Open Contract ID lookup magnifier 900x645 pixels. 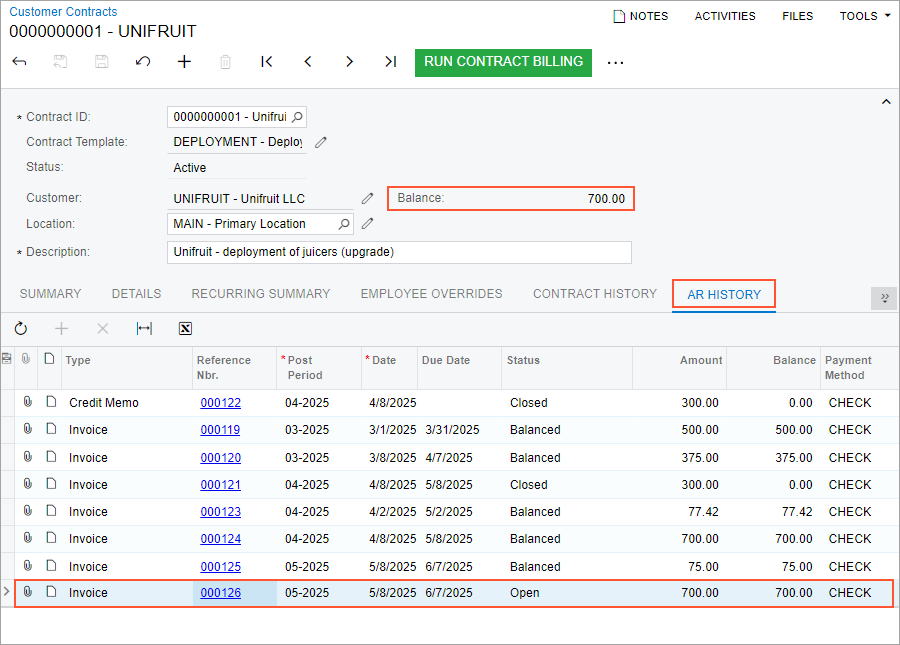(297, 117)
